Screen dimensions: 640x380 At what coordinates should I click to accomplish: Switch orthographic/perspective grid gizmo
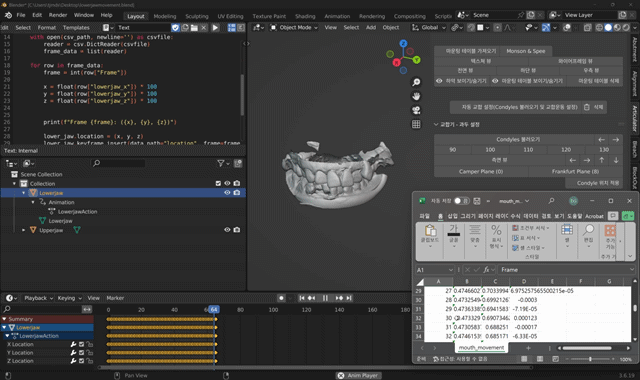point(416,124)
